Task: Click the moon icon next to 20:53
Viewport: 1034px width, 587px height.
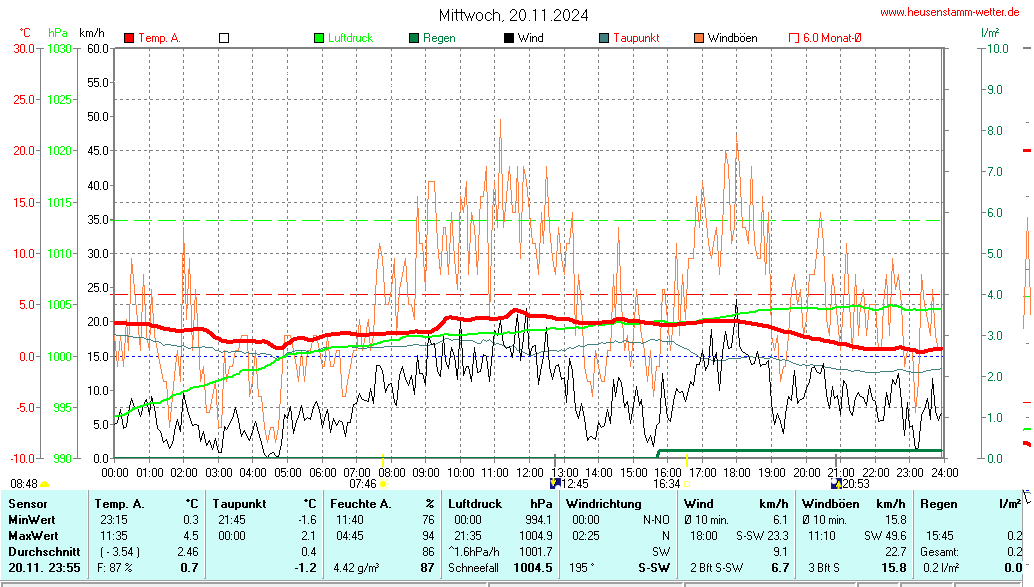Action: [x=835, y=484]
